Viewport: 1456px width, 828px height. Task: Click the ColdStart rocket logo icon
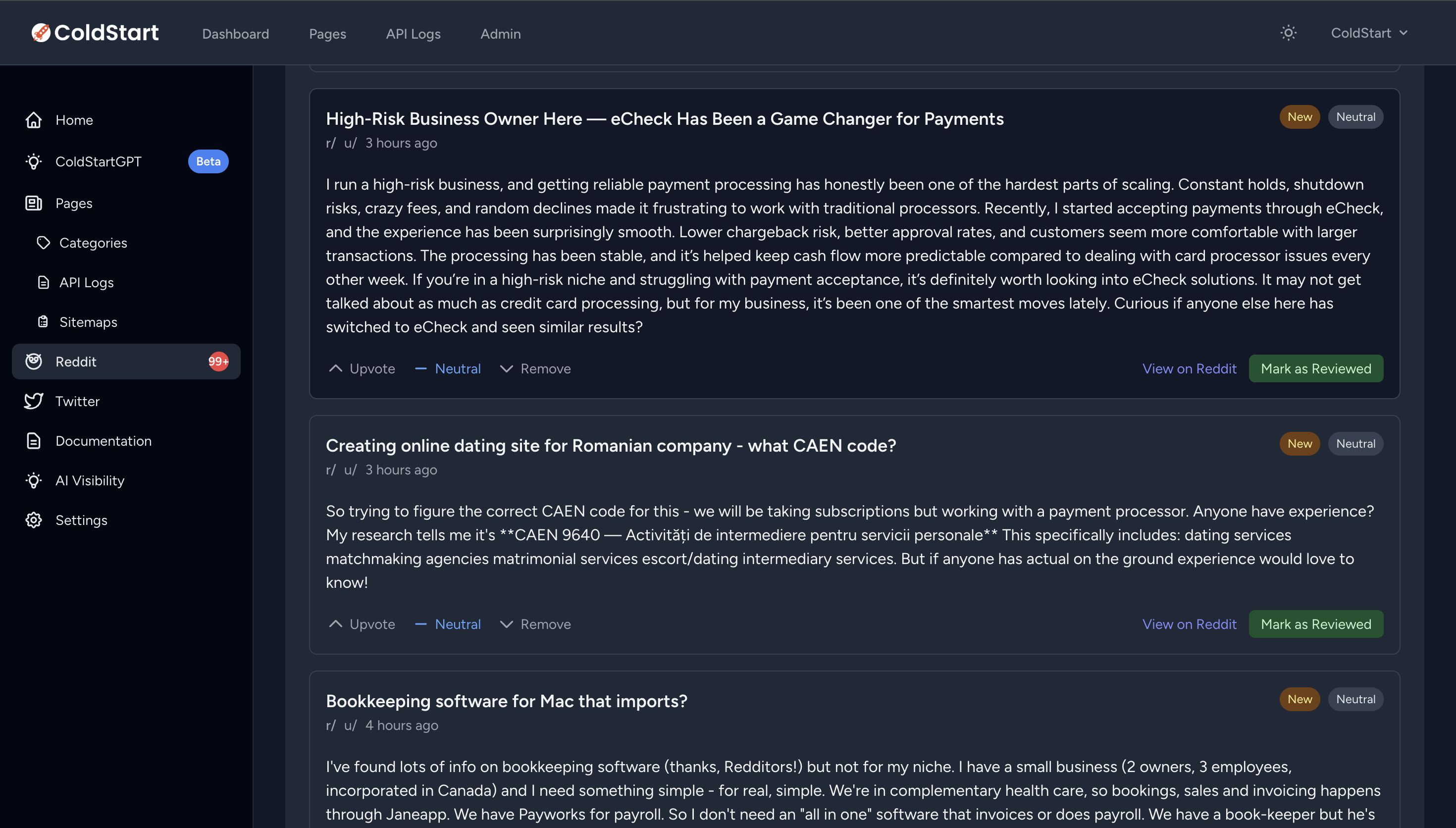click(x=41, y=32)
